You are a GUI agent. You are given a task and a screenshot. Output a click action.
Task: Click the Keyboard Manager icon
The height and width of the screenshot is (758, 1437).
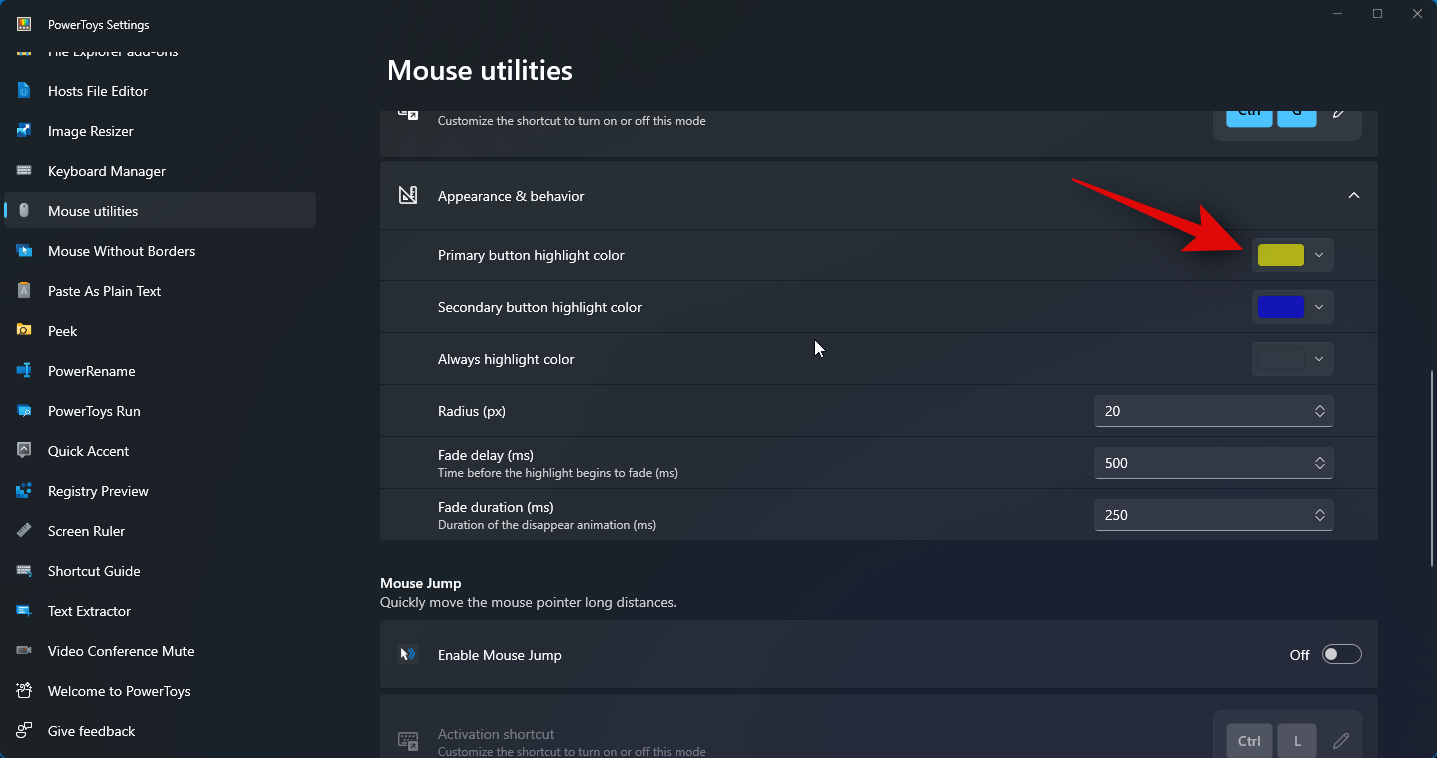(x=25, y=171)
